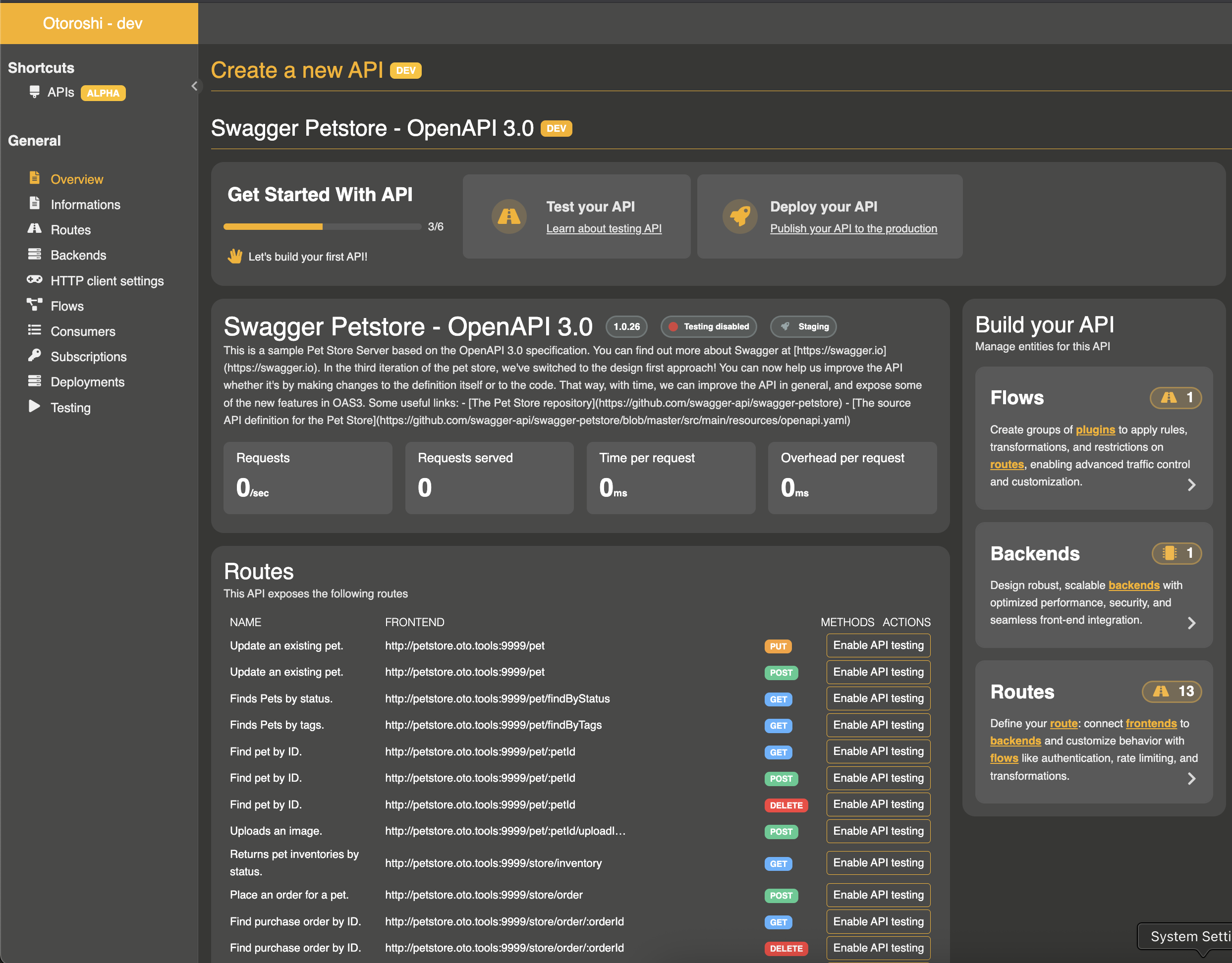
Task: Open the Routes card with its chevron
Action: 1192,779
